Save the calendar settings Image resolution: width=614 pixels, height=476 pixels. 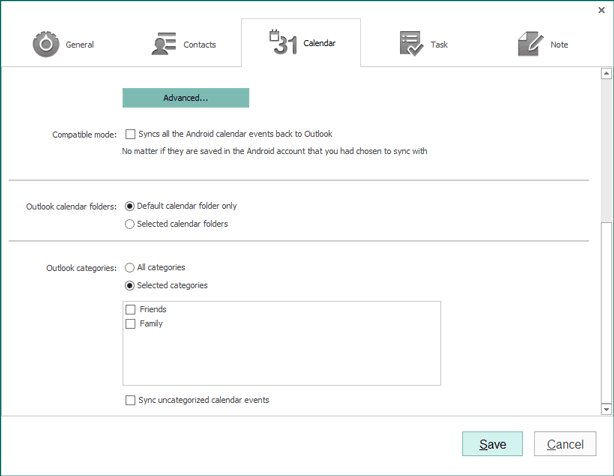492,444
